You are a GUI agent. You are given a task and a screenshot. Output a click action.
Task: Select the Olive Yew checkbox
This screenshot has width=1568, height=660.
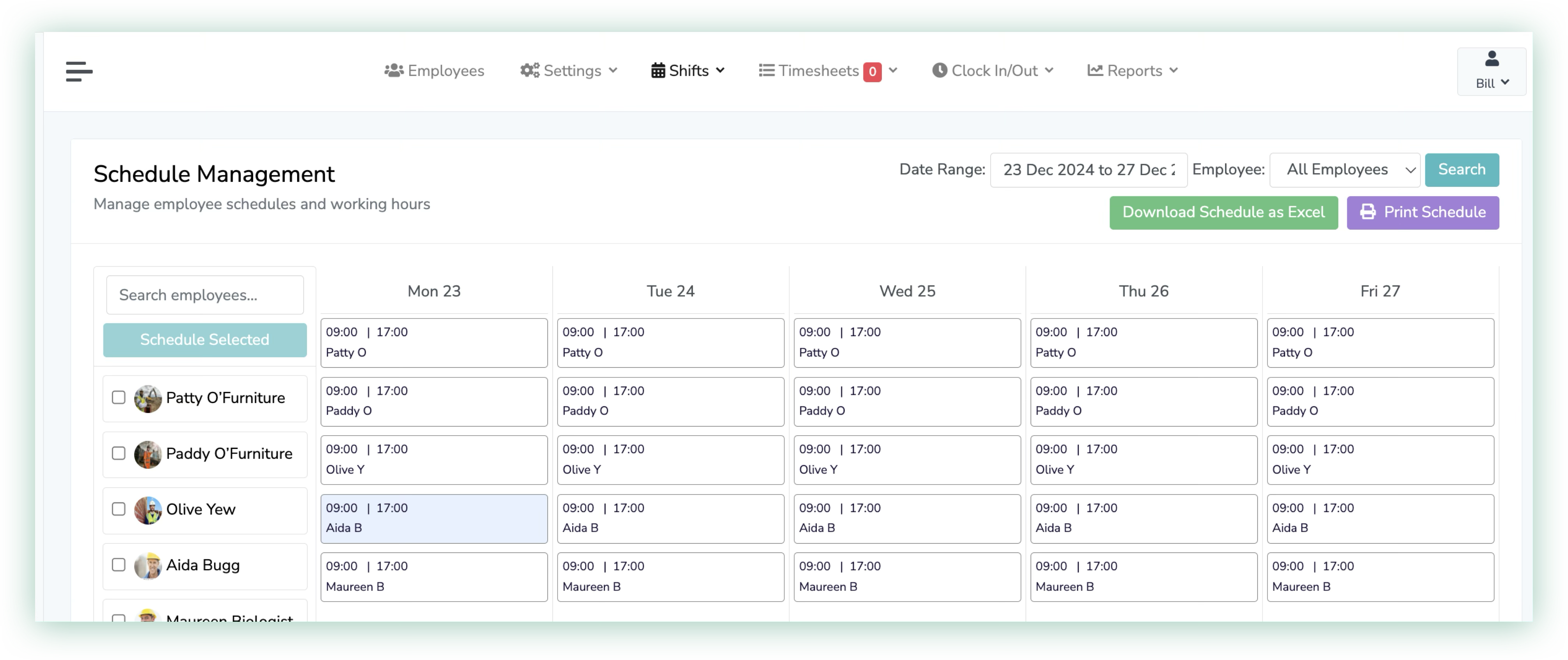(x=119, y=509)
